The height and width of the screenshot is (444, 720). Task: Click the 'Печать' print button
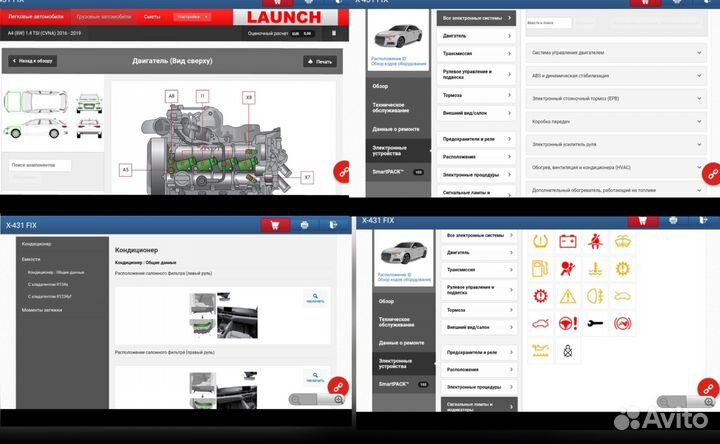[320, 62]
